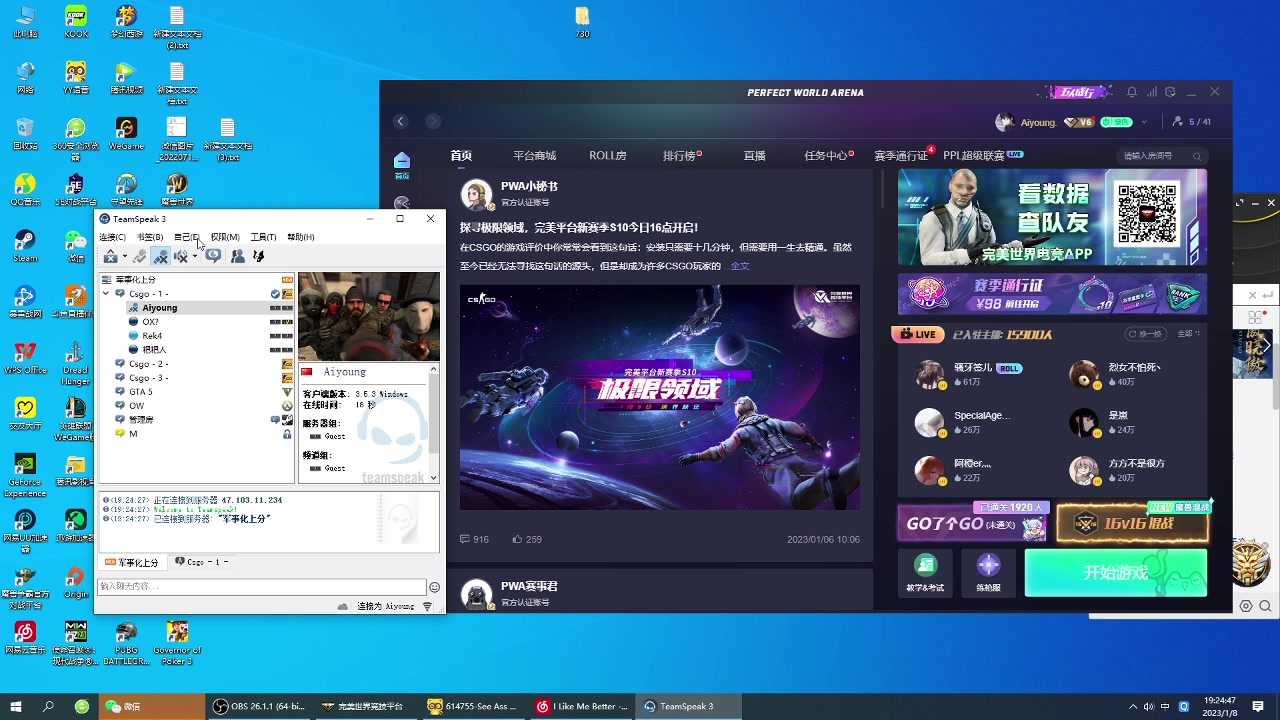Select the 军事化上分 server root node
Image resolution: width=1280 pixels, height=720 pixels.
(x=135, y=280)
